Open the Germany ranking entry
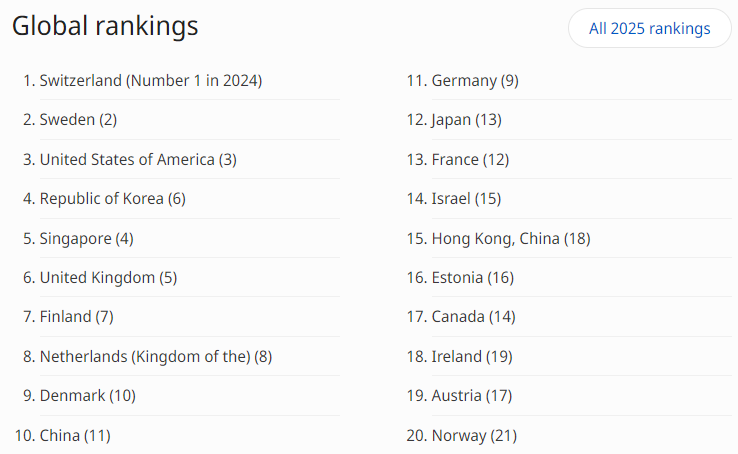738x454 pixels. 475,80
